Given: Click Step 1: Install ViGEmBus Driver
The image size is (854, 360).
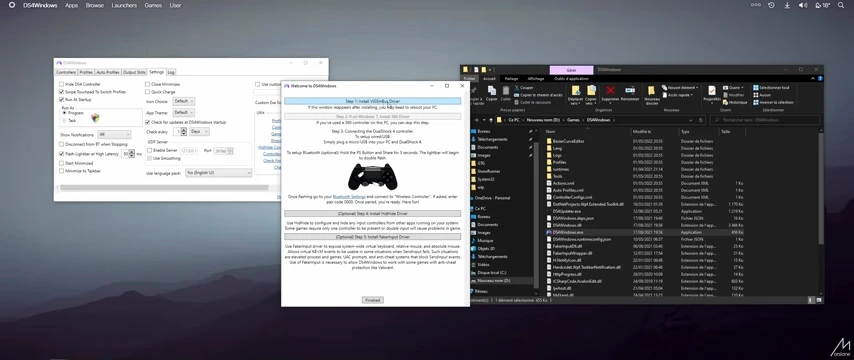Looking at the screenshot, I should (373, 101).
